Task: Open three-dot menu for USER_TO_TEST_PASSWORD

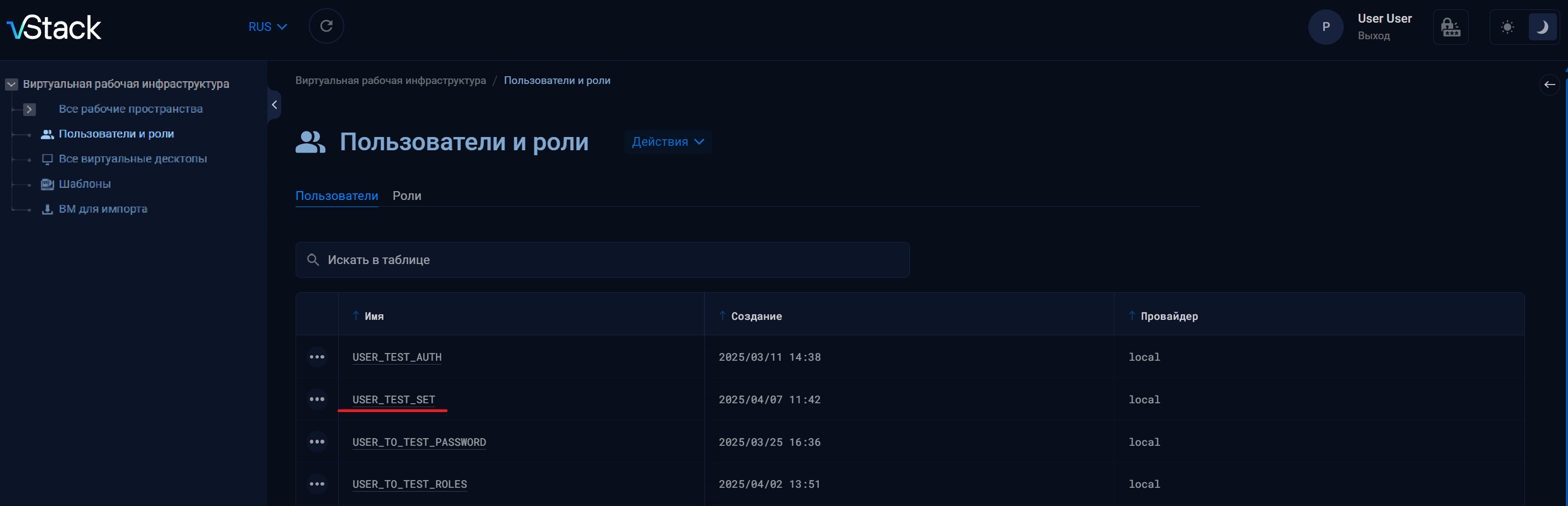Action: (x=317, y=442)
